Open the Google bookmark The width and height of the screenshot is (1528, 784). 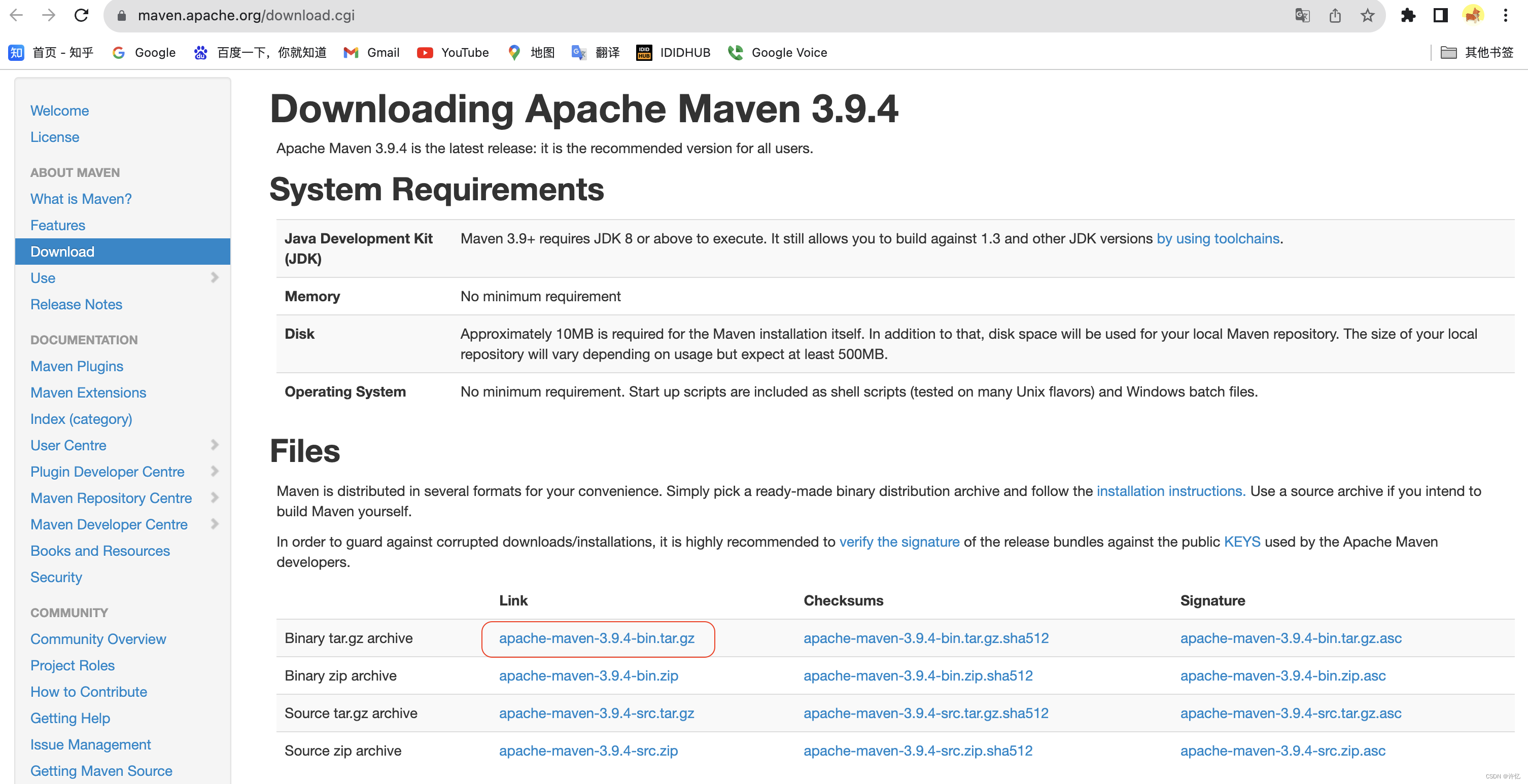pyautogui.click(x=144, y=53)
